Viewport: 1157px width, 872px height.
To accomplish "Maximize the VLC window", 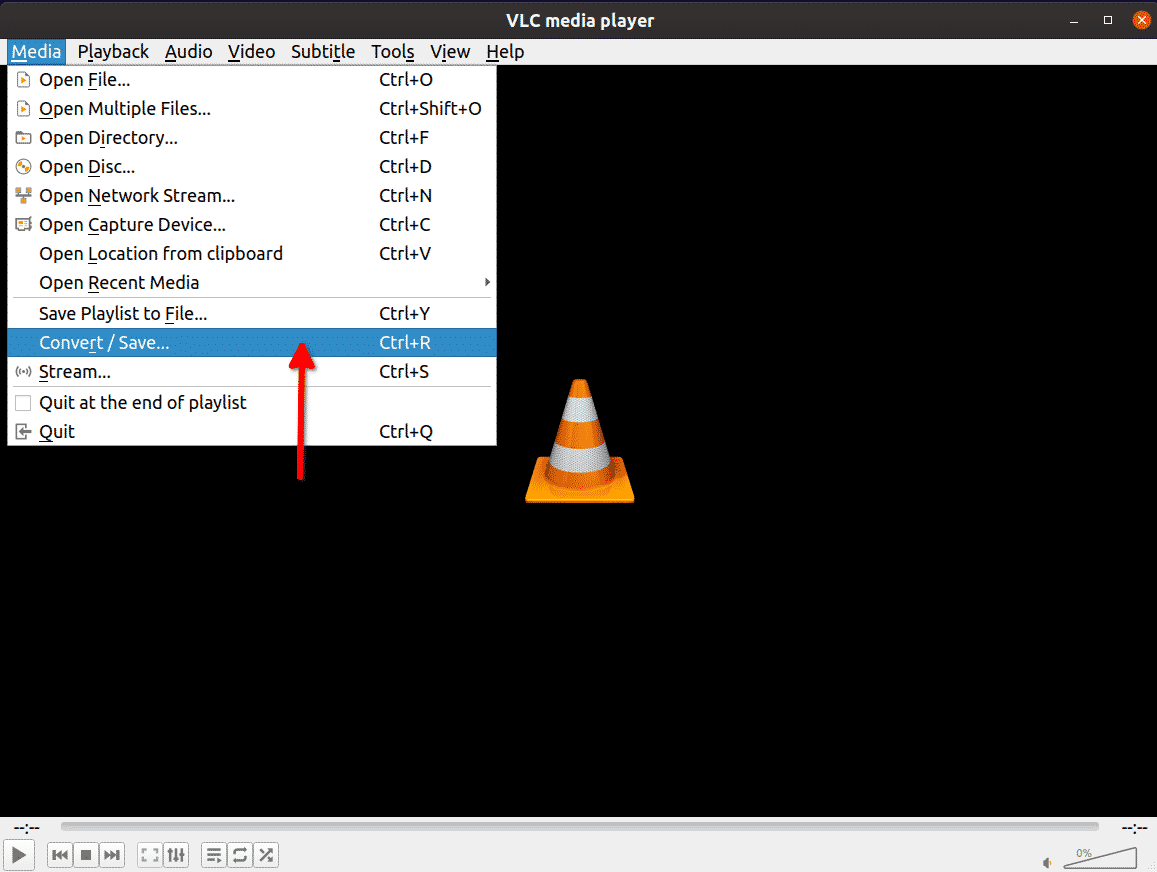I will point(1108,21).
